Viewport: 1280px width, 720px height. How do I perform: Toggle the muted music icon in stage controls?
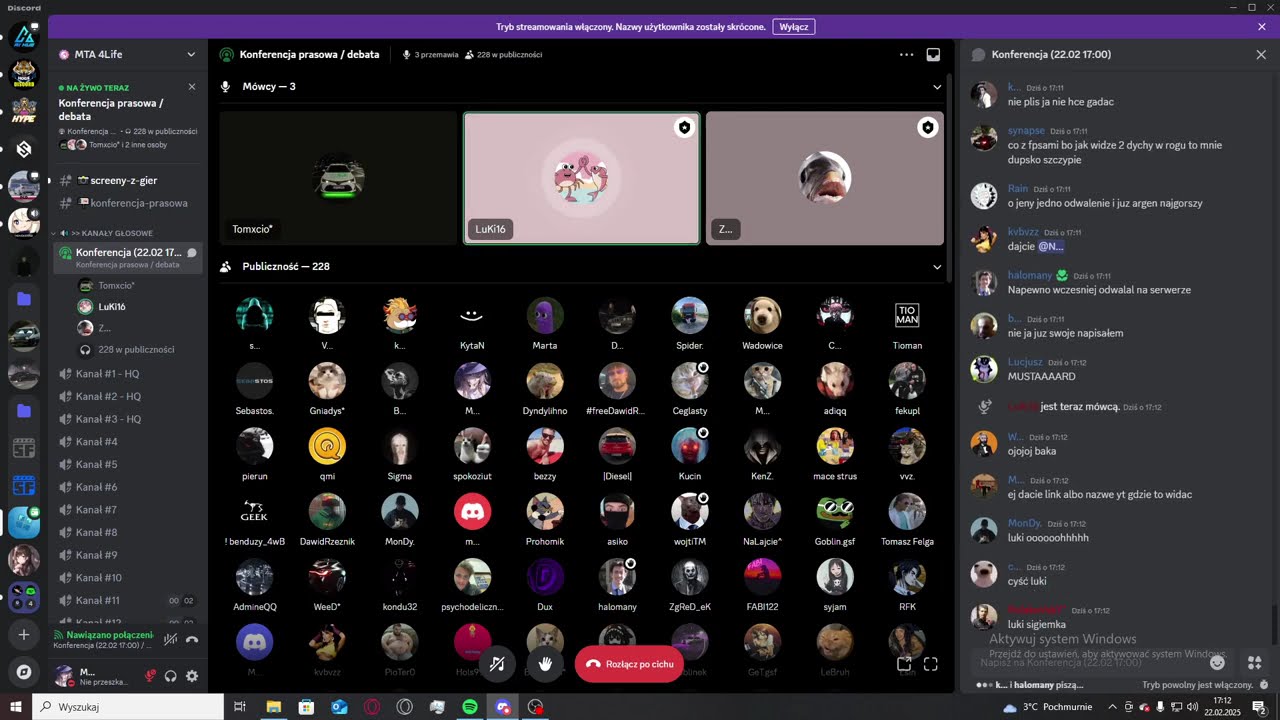[x=497, y=663]
